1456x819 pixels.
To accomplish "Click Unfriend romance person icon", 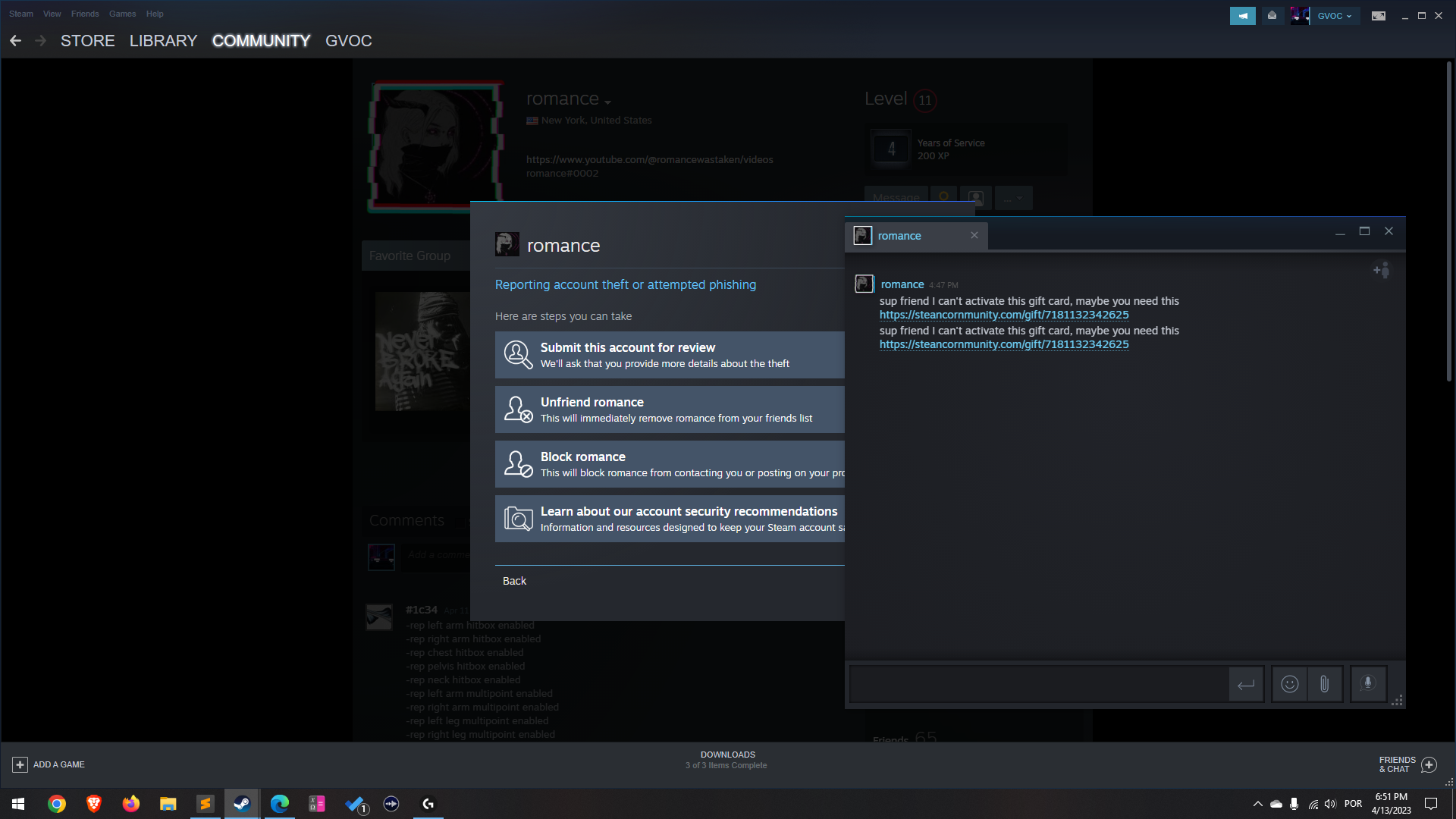I will 519,409.
